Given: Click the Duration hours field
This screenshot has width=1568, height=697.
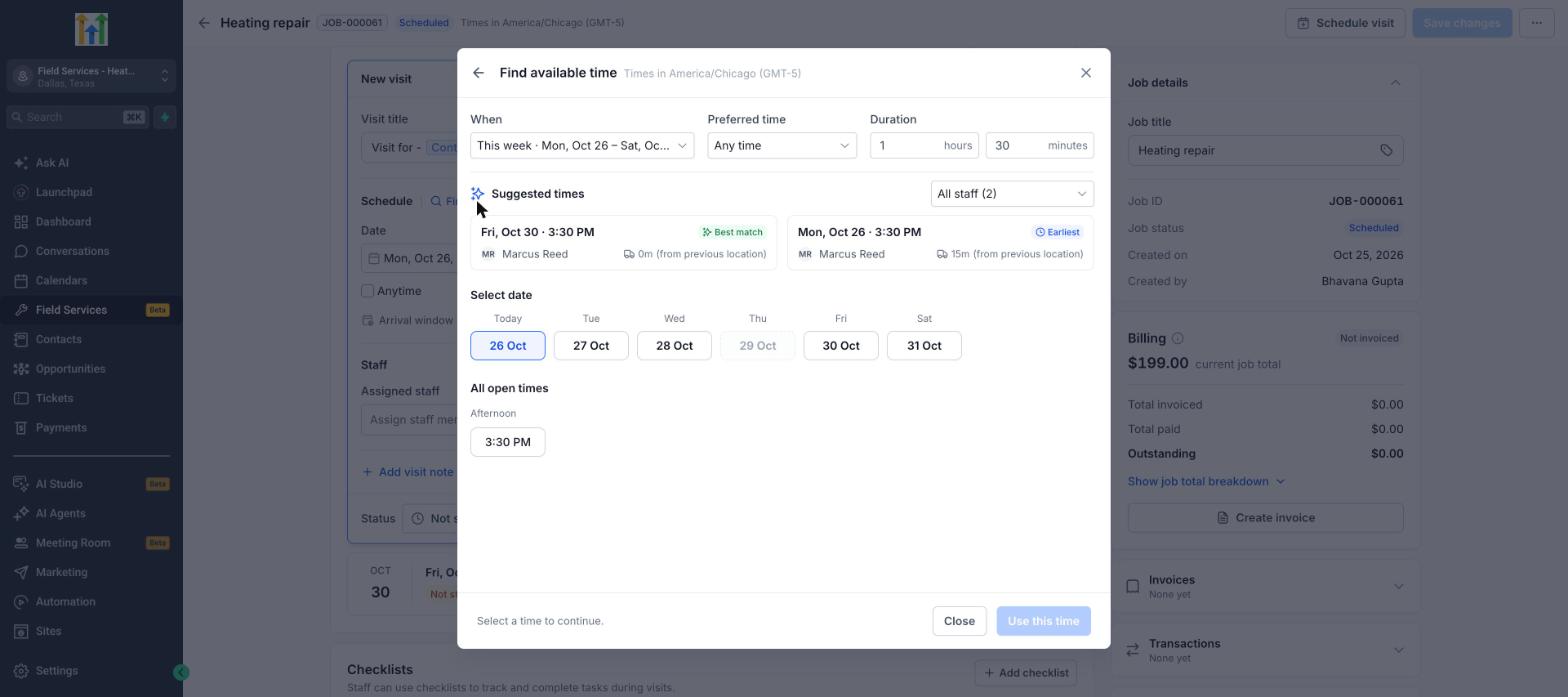Looking at the screenshot, I should (x=924, y=146).
